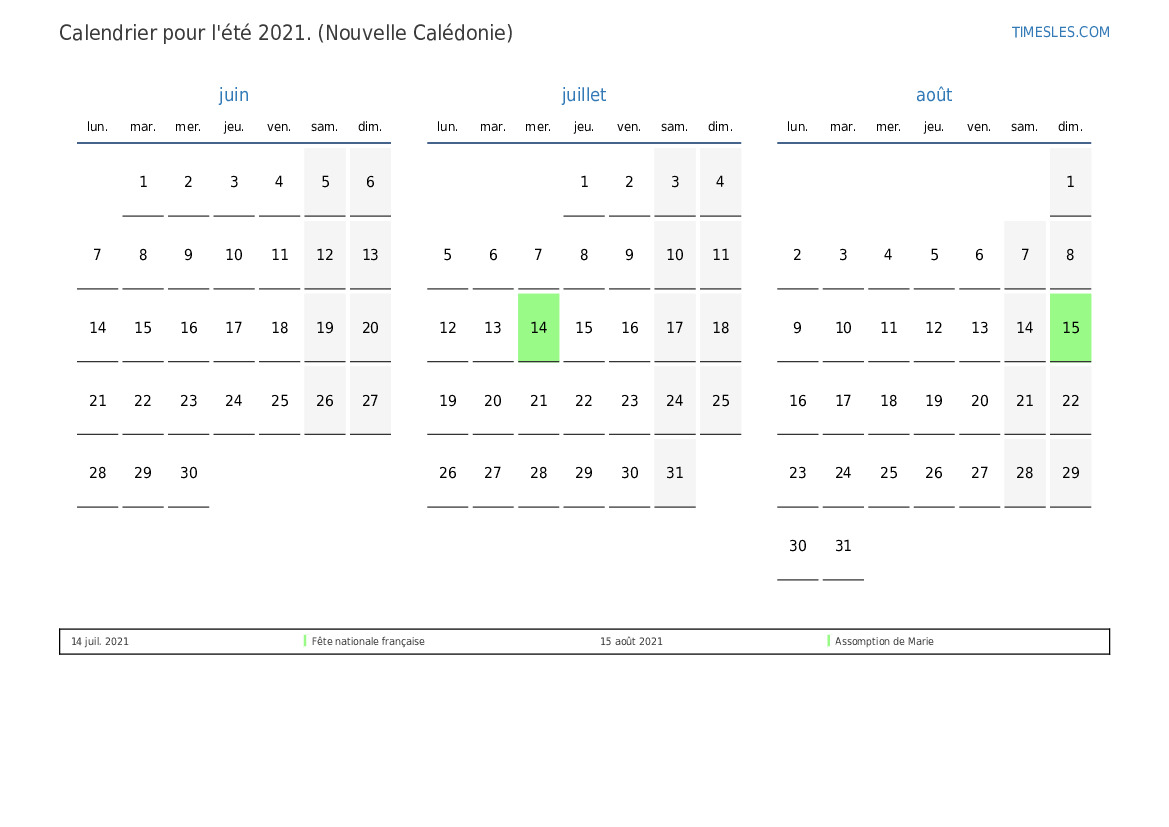1169x827 pixels.
Task: Click highlighted August 15 holiday cell
Action: (1070, 328)
